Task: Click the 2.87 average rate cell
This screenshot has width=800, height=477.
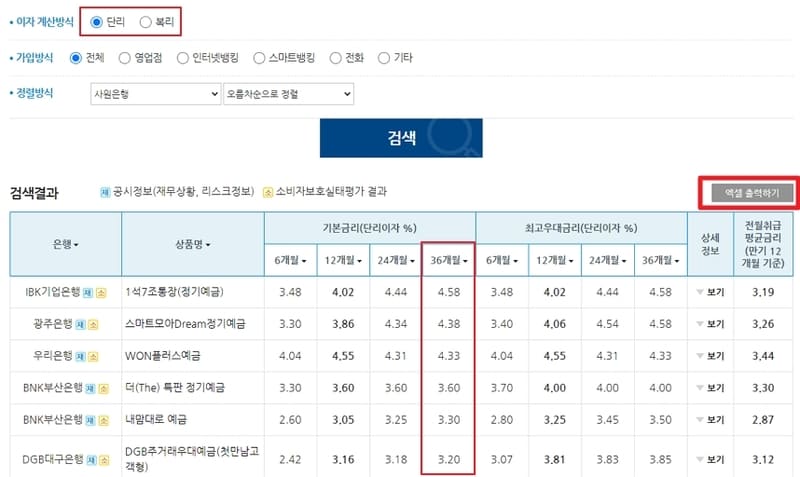Action: coord(763,420)
